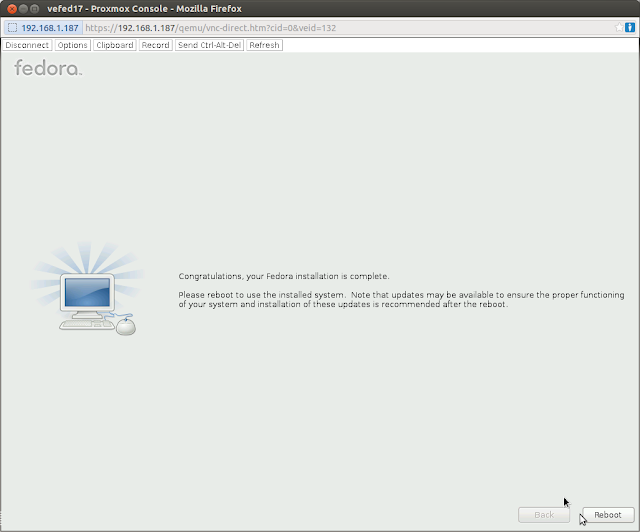The width and height of the screenshot is (640, 532).
Task: Click the computer illustration image
Action: pos(87,289)
